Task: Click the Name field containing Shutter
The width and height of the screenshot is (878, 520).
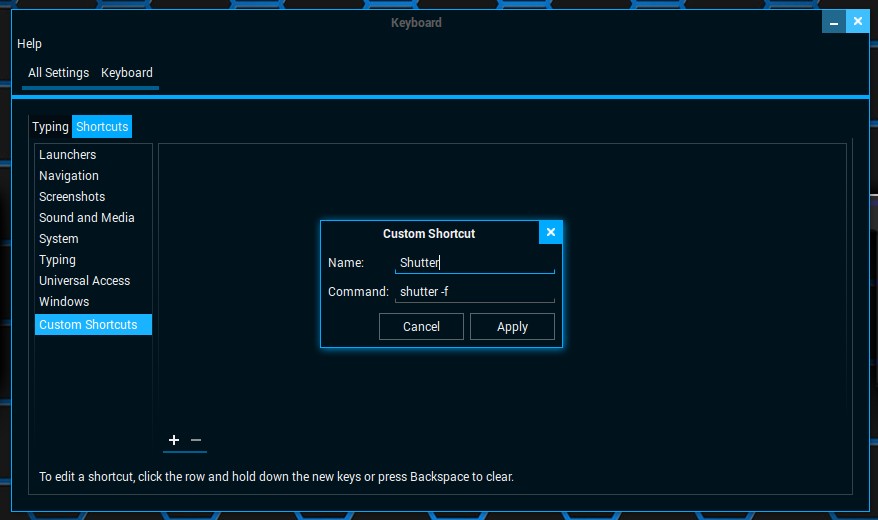Action: [474, 263]
